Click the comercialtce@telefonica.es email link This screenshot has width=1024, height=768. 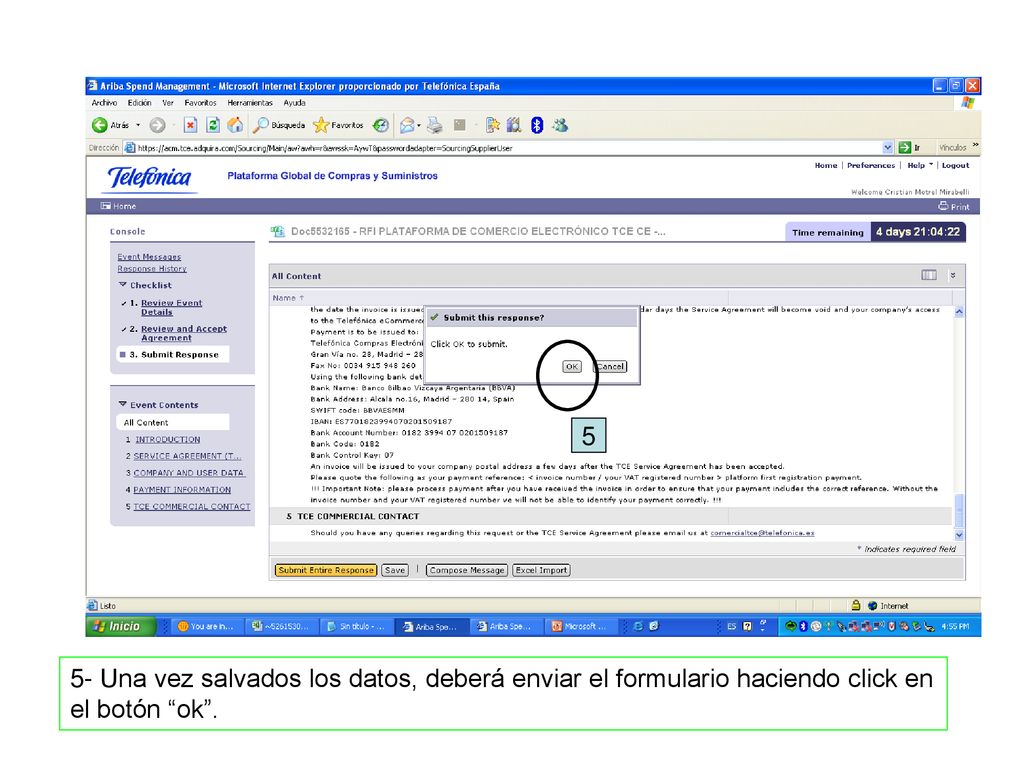tap(762, 533)
